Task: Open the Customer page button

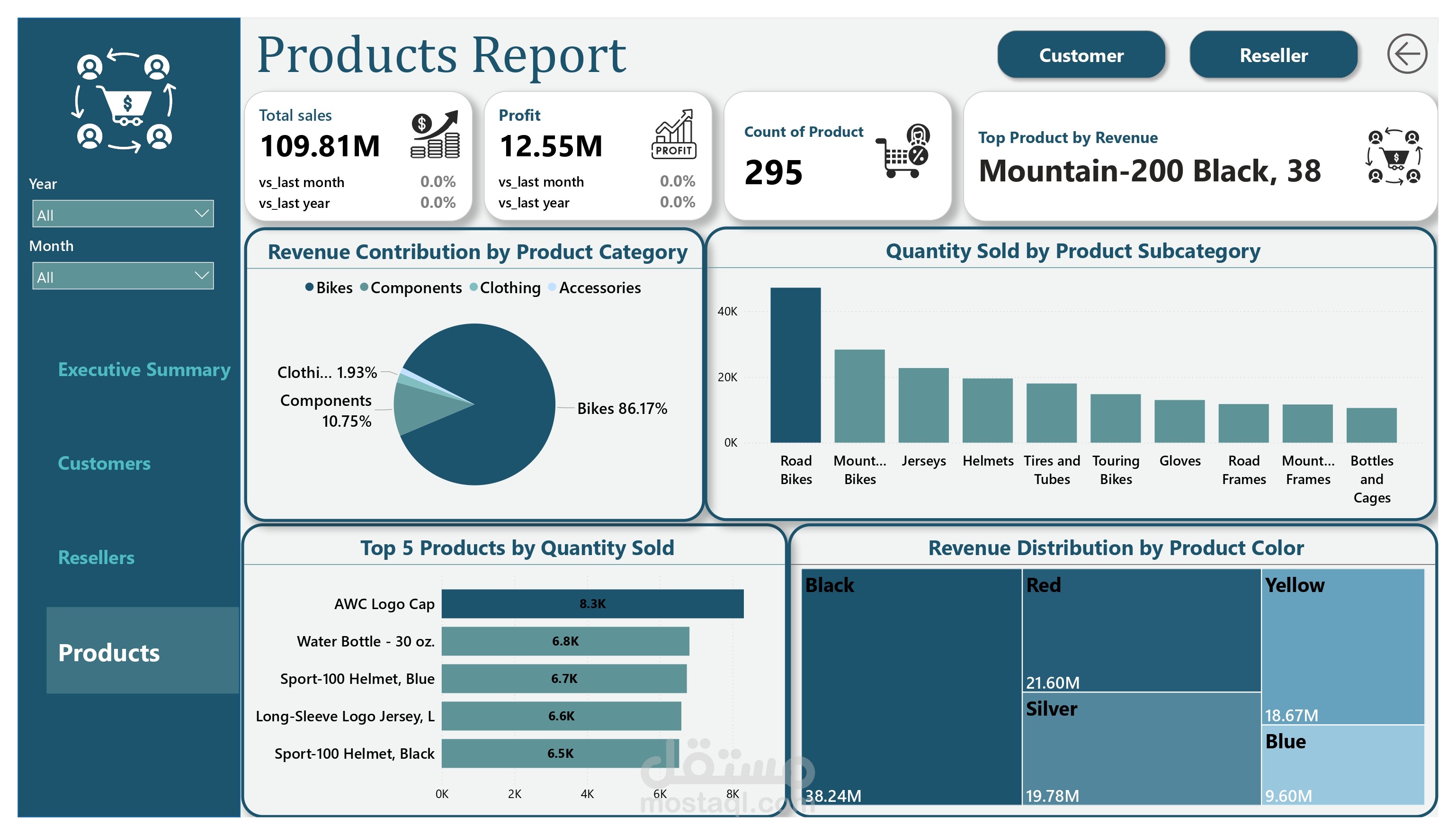Action: pyautogui.click(x=1081, y=55)
